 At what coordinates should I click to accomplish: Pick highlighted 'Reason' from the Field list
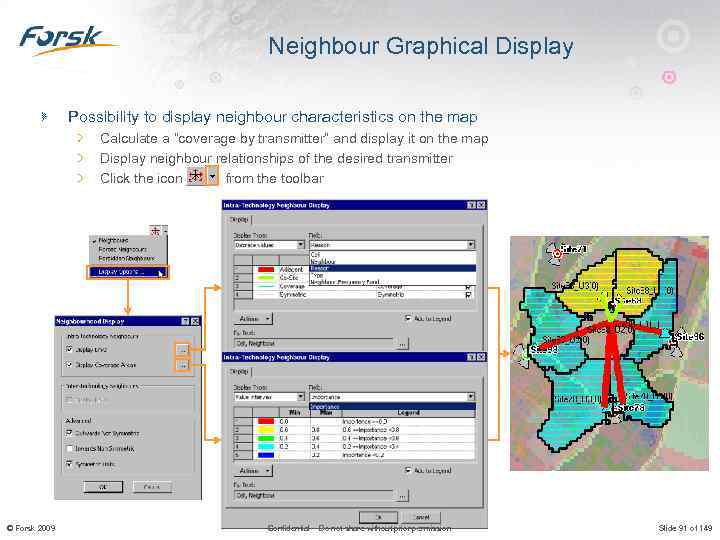(393, 268)
